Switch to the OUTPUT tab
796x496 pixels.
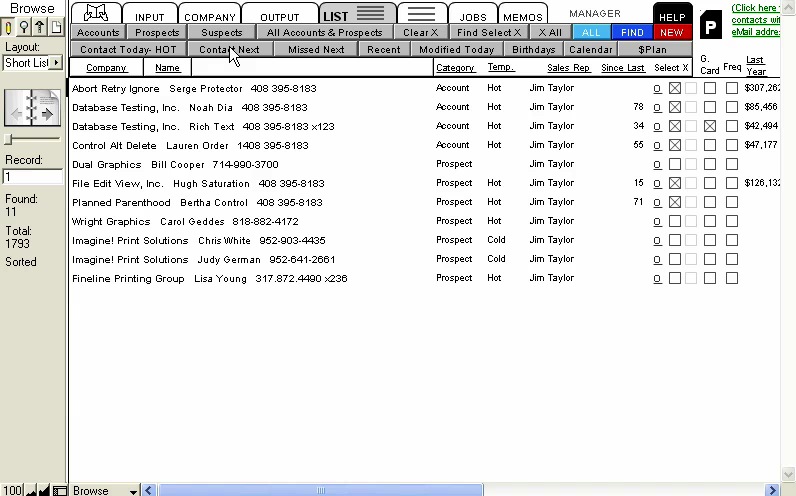click(280, 14)
